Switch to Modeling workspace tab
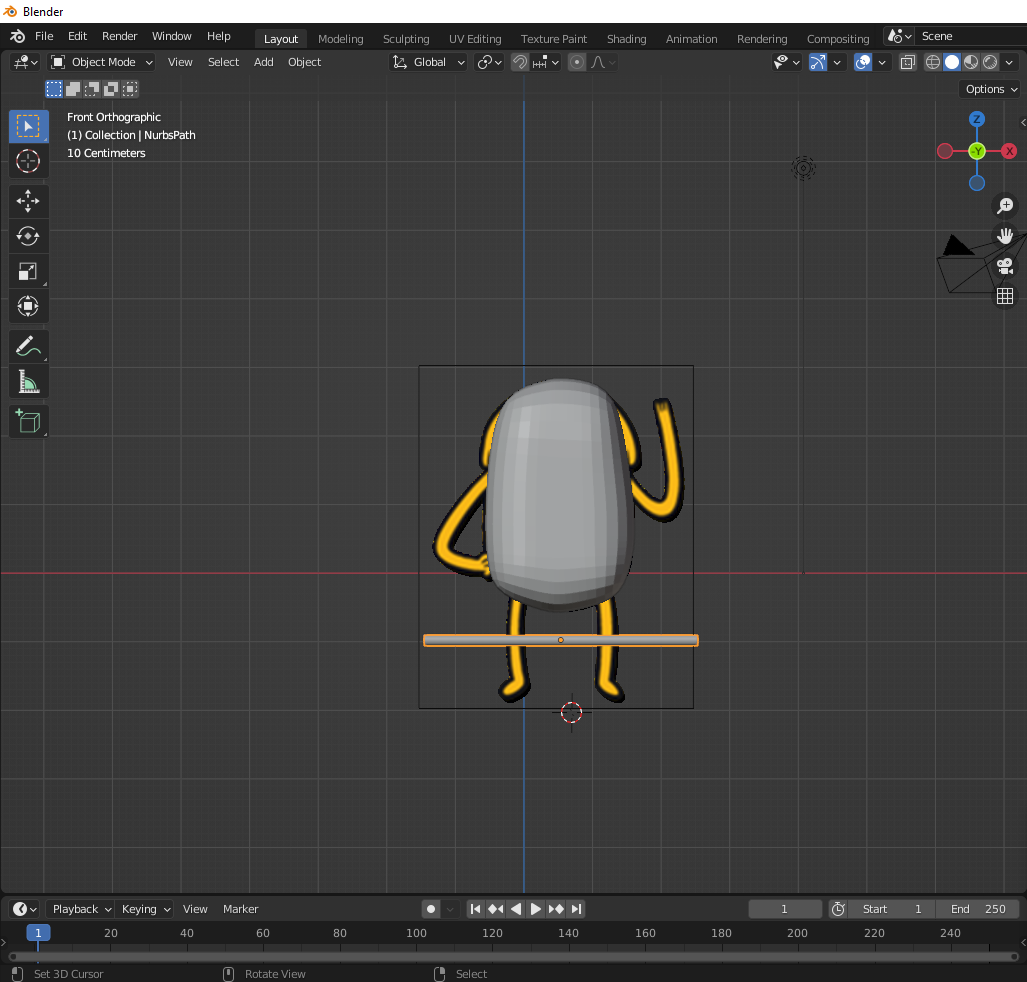Image resolution: width=1027 pixels, height=982 pixels. [341, 39]
